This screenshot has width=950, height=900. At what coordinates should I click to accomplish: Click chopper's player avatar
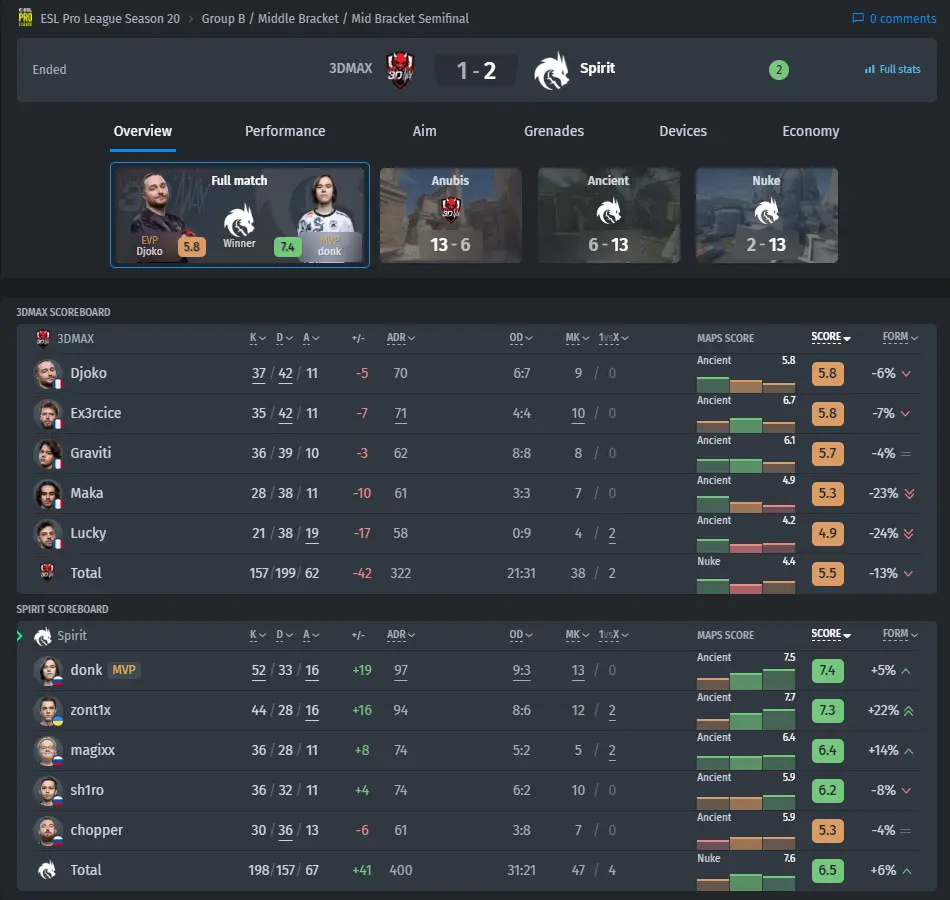[x=48, y=830]
